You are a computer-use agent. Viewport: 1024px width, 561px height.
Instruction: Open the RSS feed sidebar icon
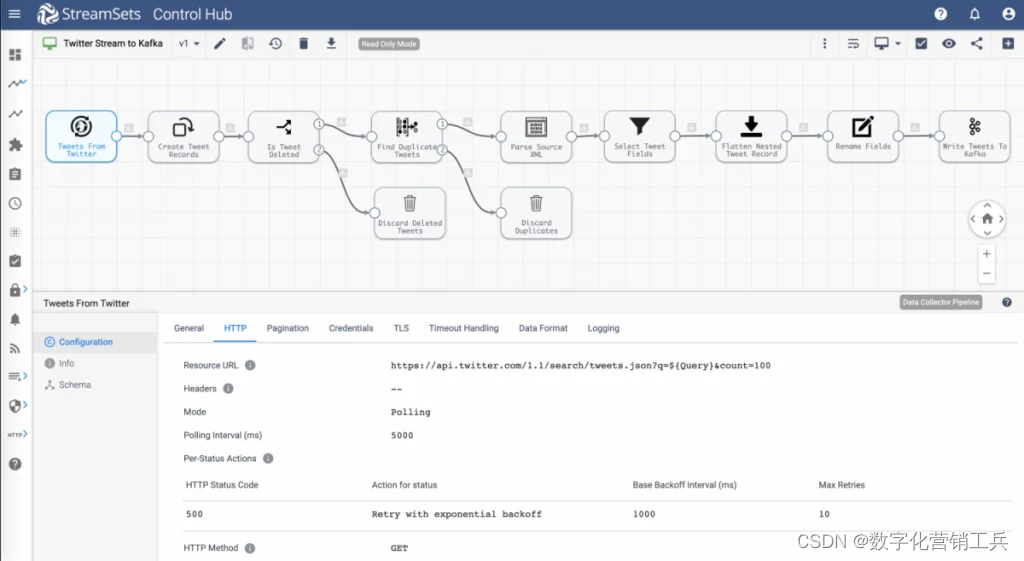[15, 348]
